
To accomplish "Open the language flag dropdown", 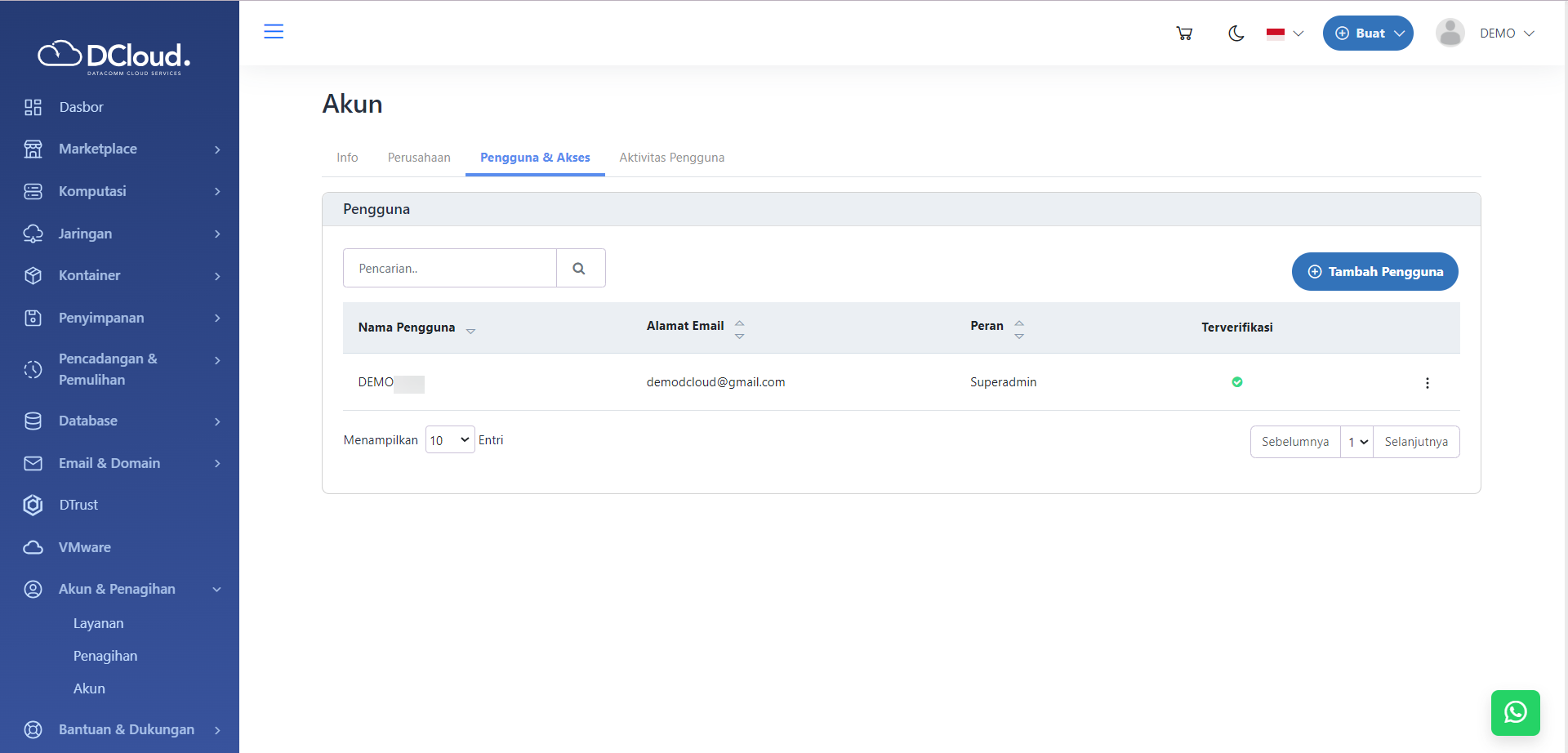I will [x=1285, y=33].
